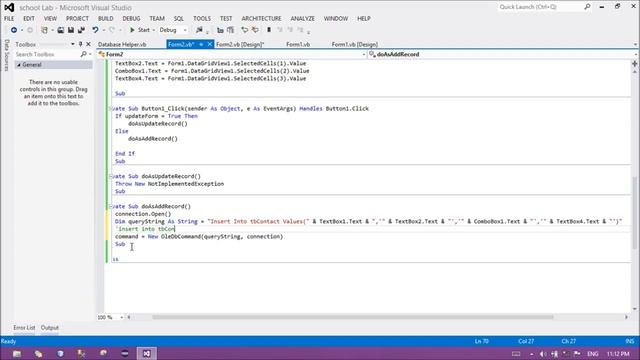Click the Save toolbar icon
The height and width of the screenshot is (360, 640).
(x=71, y=30)
